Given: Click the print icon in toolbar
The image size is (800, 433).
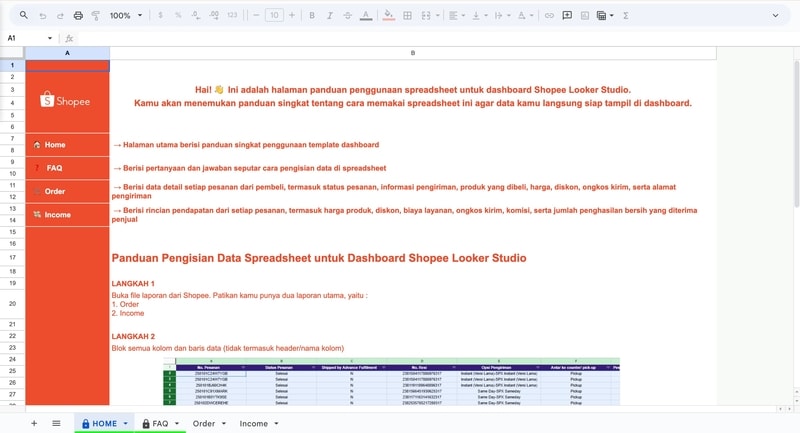Looking at the screenshot, I should (78, 16).
